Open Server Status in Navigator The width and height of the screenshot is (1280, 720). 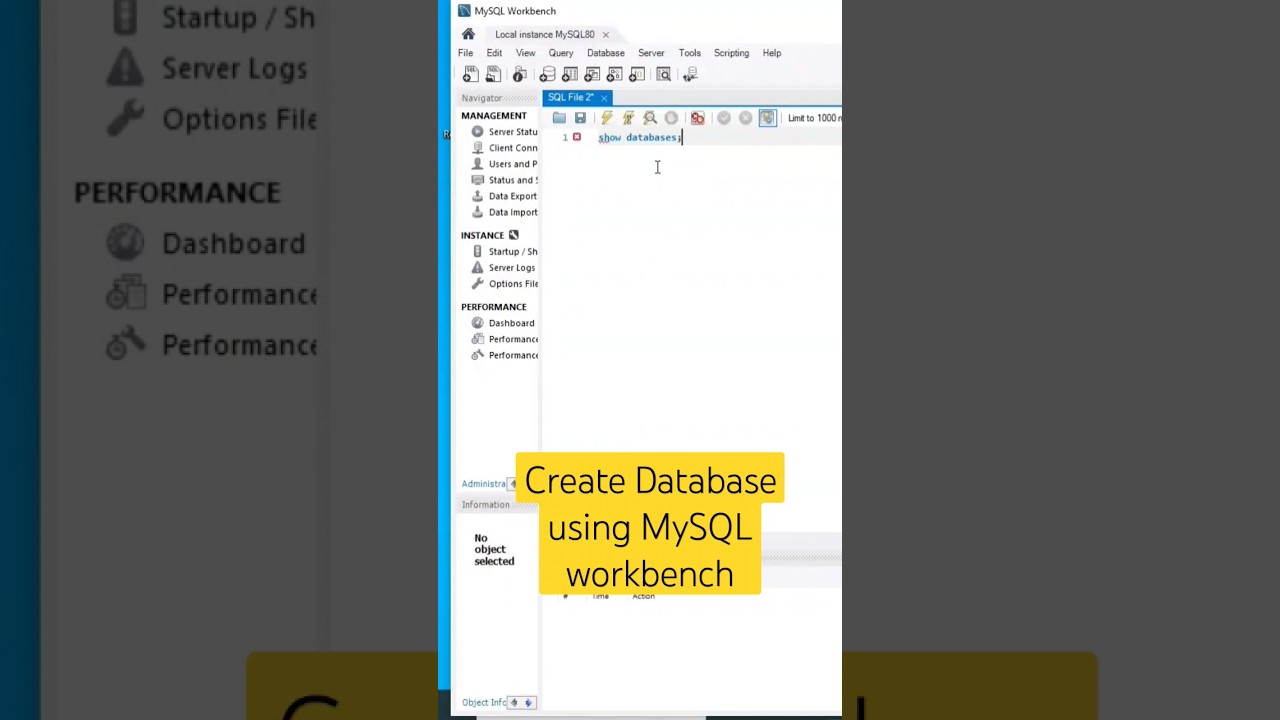click(504, 132)
